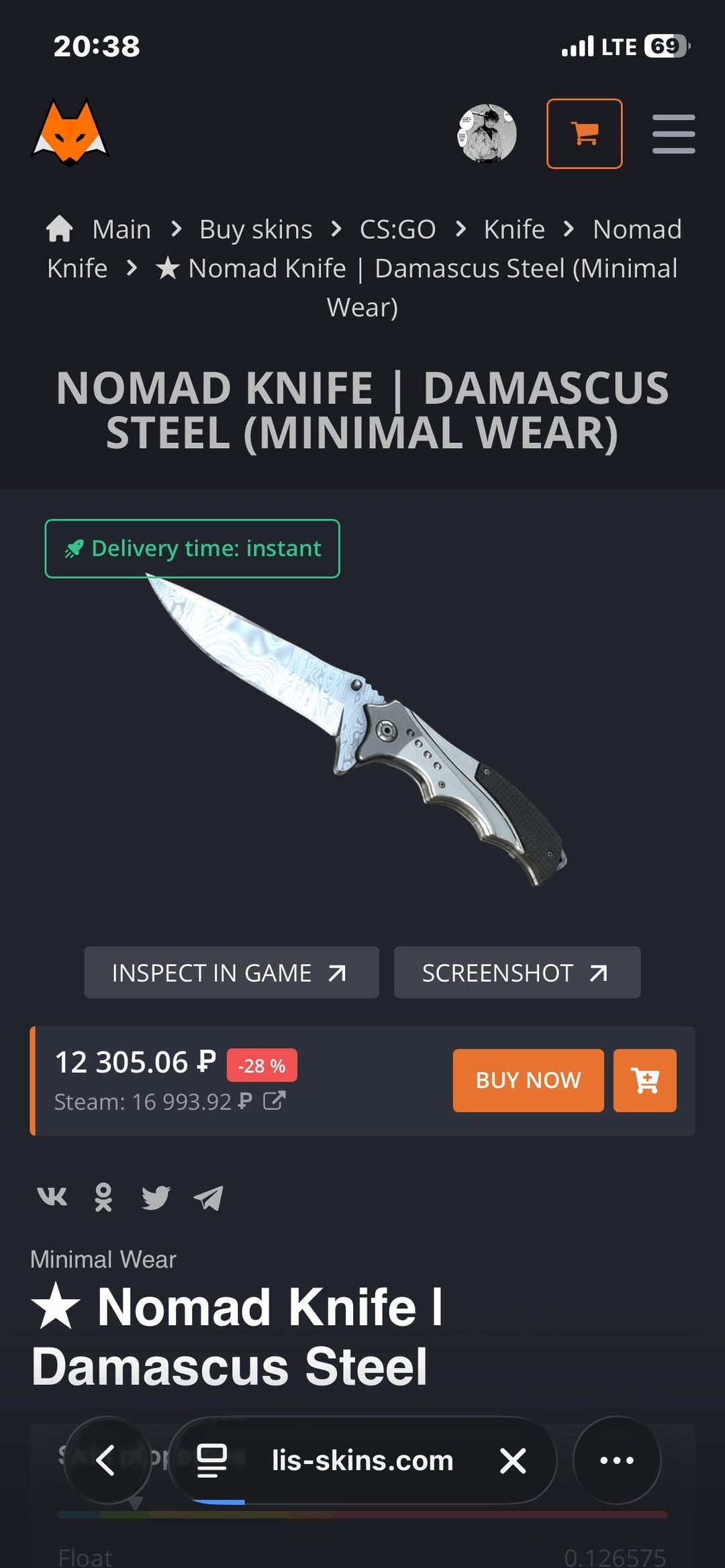Image resolution: width=725 pixels, height=1568 pixels.
Task: Open Inspect in Game
Action: coord(232,972)
